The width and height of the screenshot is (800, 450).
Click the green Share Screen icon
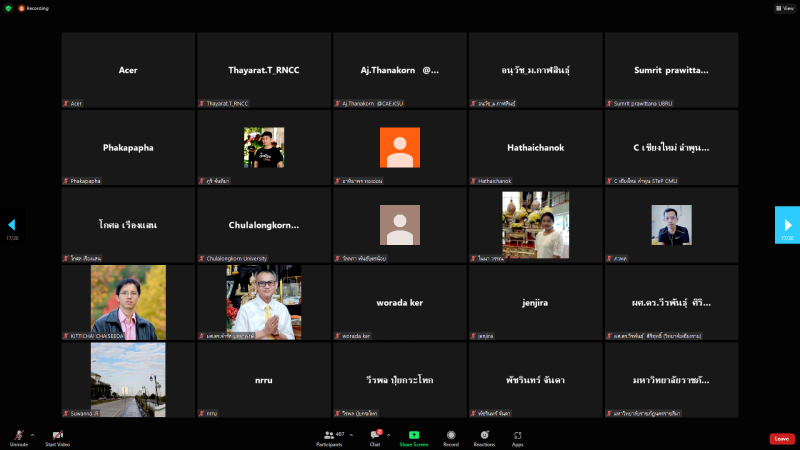tap(413, 436)
